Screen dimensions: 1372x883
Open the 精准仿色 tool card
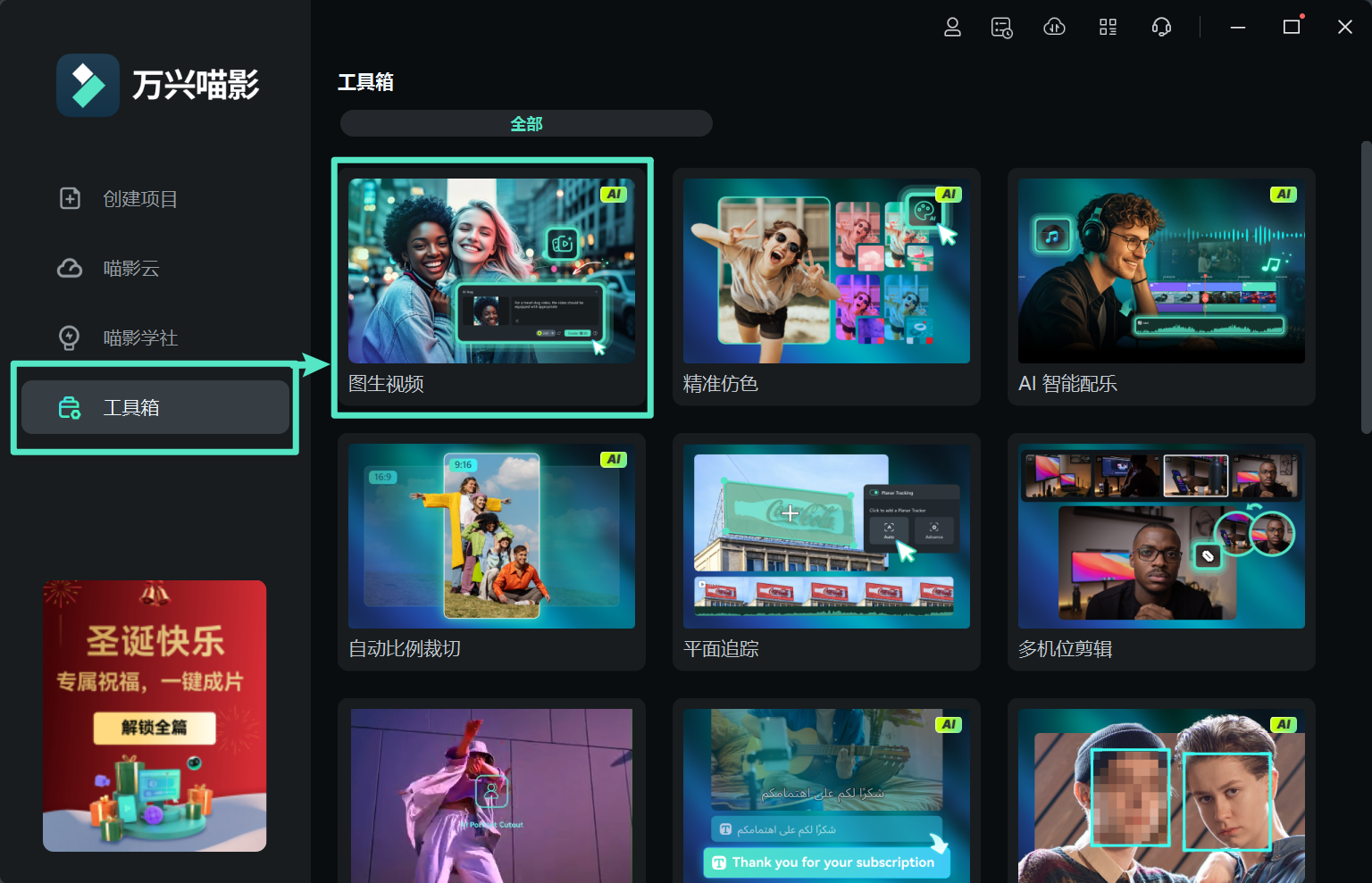[826, 287]
